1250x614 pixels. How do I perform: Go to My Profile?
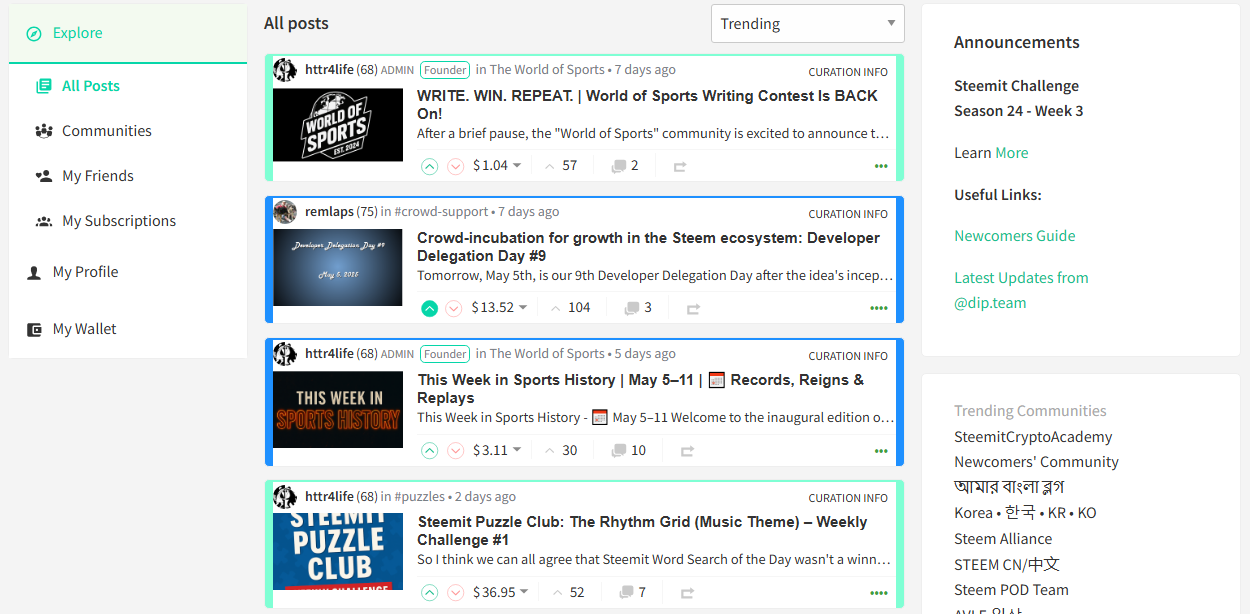click(85, 272)
